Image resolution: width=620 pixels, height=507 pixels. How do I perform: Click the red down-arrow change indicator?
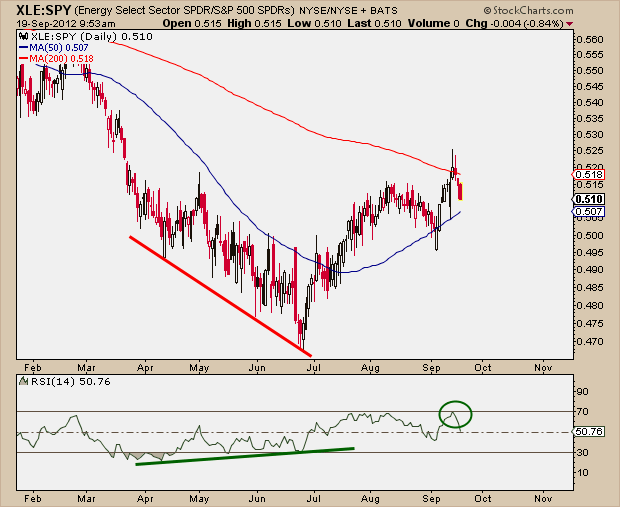(569, 24)
